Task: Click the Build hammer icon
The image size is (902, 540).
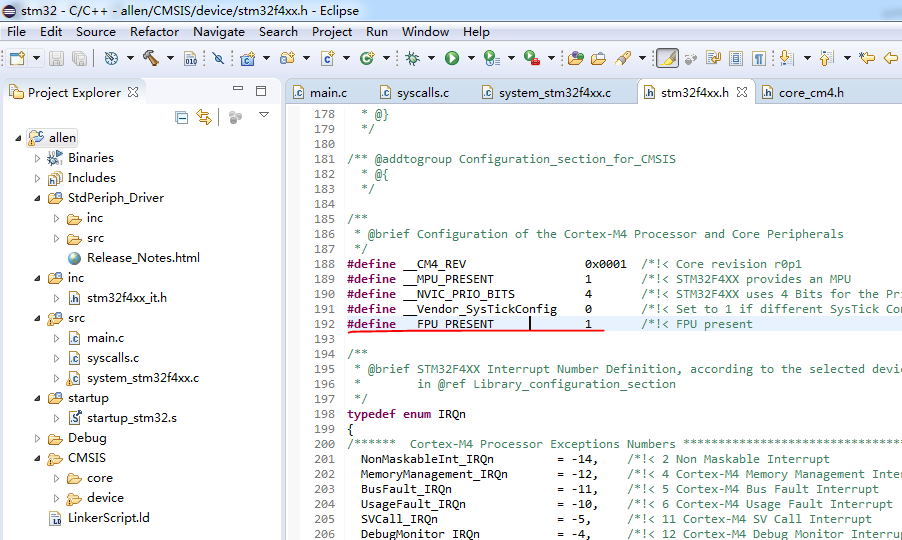Action: point(151,58)
